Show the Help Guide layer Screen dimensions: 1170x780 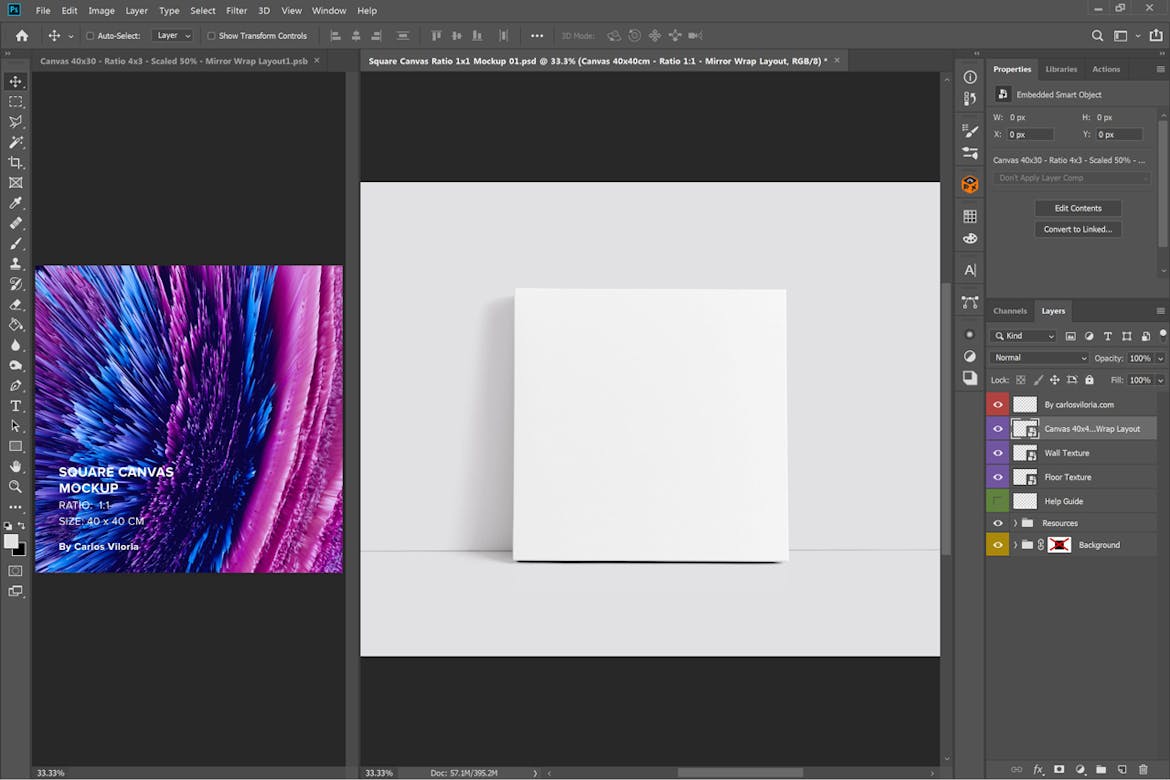[997, 501]
